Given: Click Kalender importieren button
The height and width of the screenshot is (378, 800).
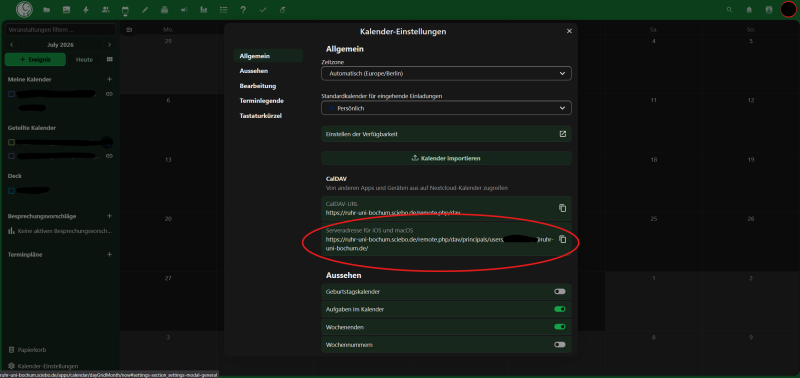Looking at the screenshot, I should [x=446, y=158].
